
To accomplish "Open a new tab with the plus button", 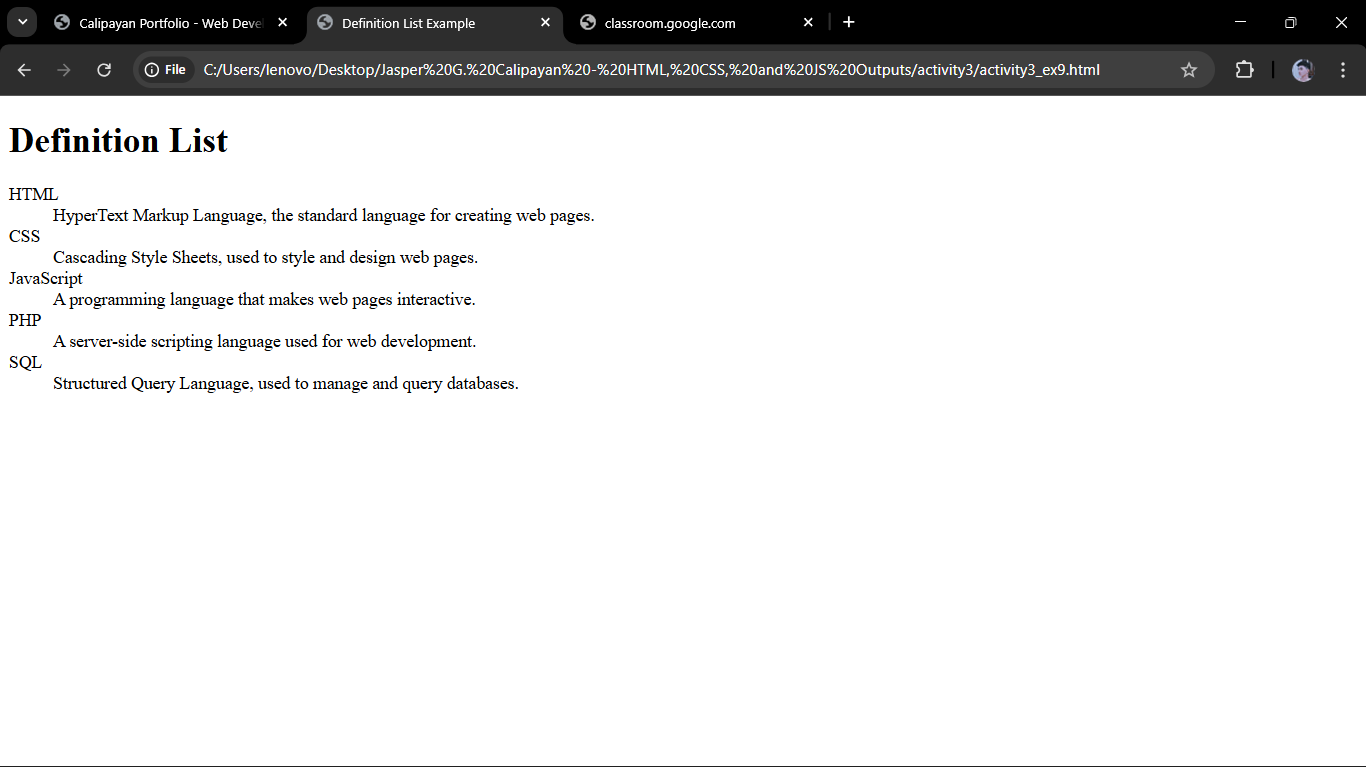I will (849, 22).
